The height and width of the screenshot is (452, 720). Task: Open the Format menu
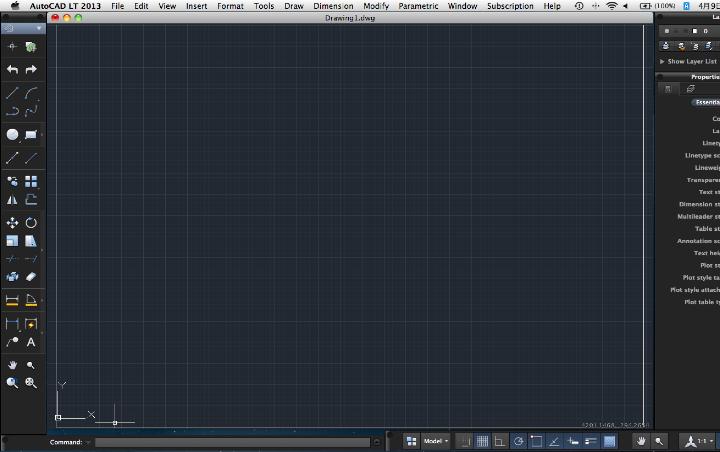tap(230, 6)
